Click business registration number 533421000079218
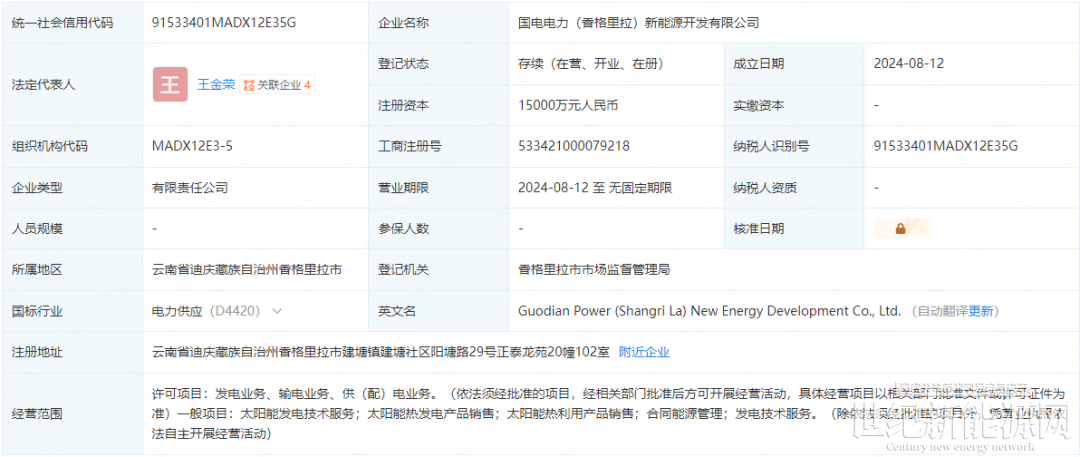1080x457 pixels. 574,146
